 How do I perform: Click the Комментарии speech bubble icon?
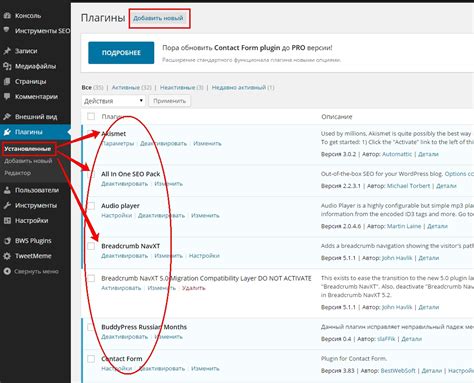point(7,97)
